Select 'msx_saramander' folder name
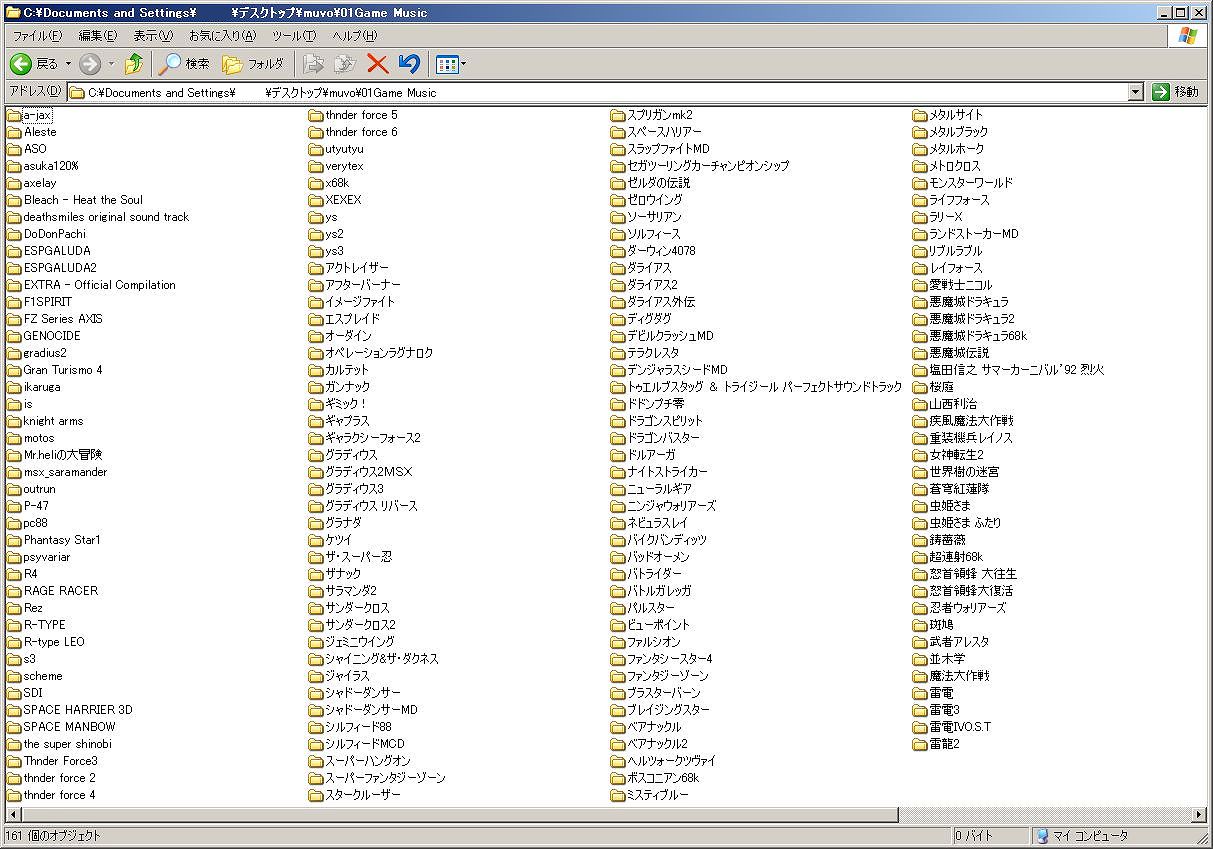The height and width of the screenshot is (849, 1213). coord(65,472)
